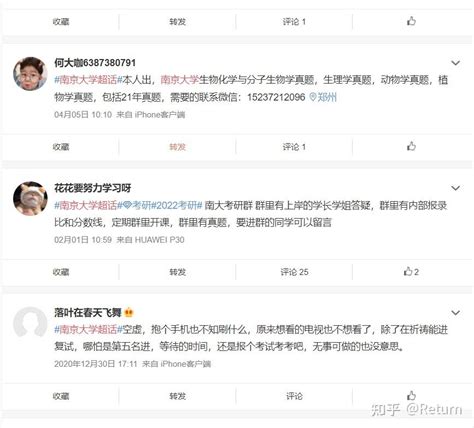The height and width of the screenshot is (428, 474).
Task: Open 评论 25 comments on 花花 post
Action: point(294,272)
